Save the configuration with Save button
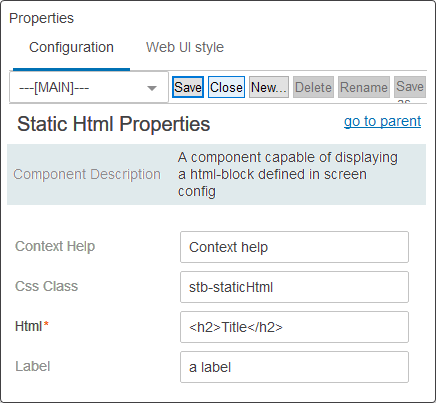Viewport: 436px width, 403px height. point(188,87)
